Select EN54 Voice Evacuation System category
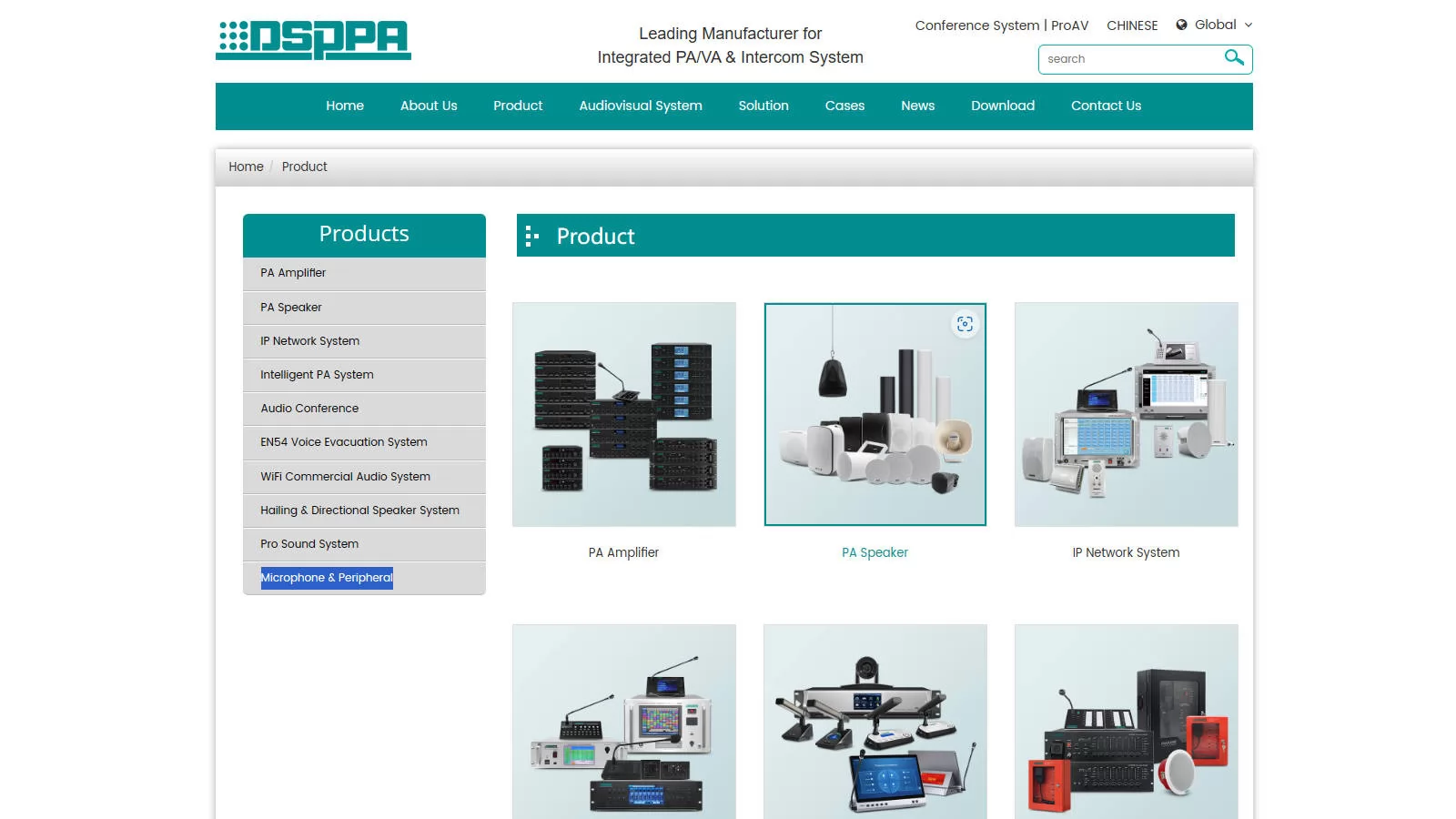 click(343, 442)
